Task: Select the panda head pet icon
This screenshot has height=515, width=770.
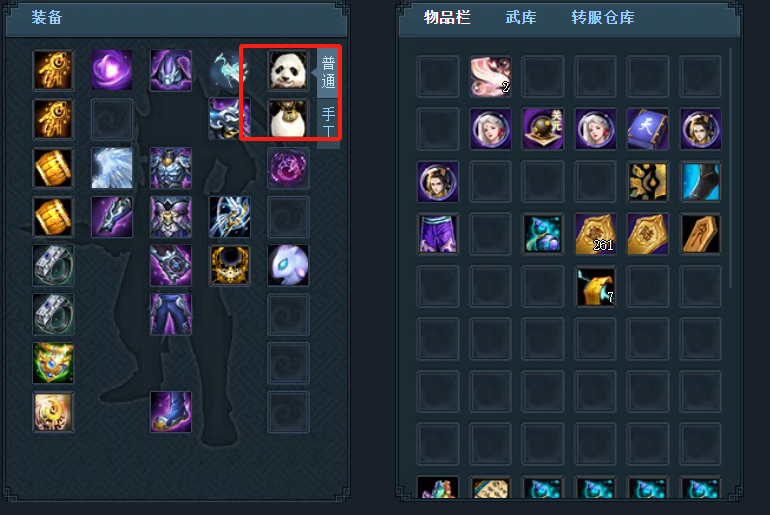Action: tap(288, 70)
